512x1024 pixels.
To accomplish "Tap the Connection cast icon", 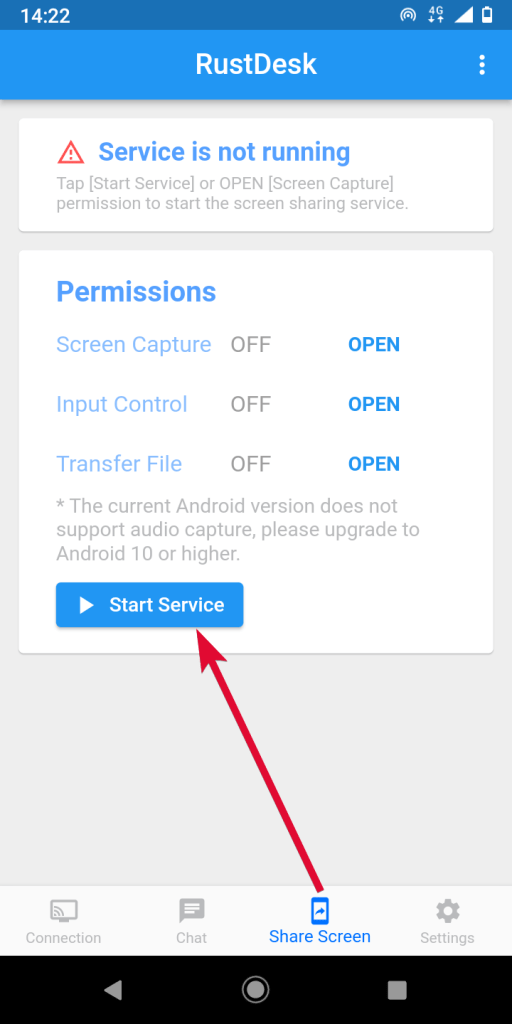I will point(63,910).
